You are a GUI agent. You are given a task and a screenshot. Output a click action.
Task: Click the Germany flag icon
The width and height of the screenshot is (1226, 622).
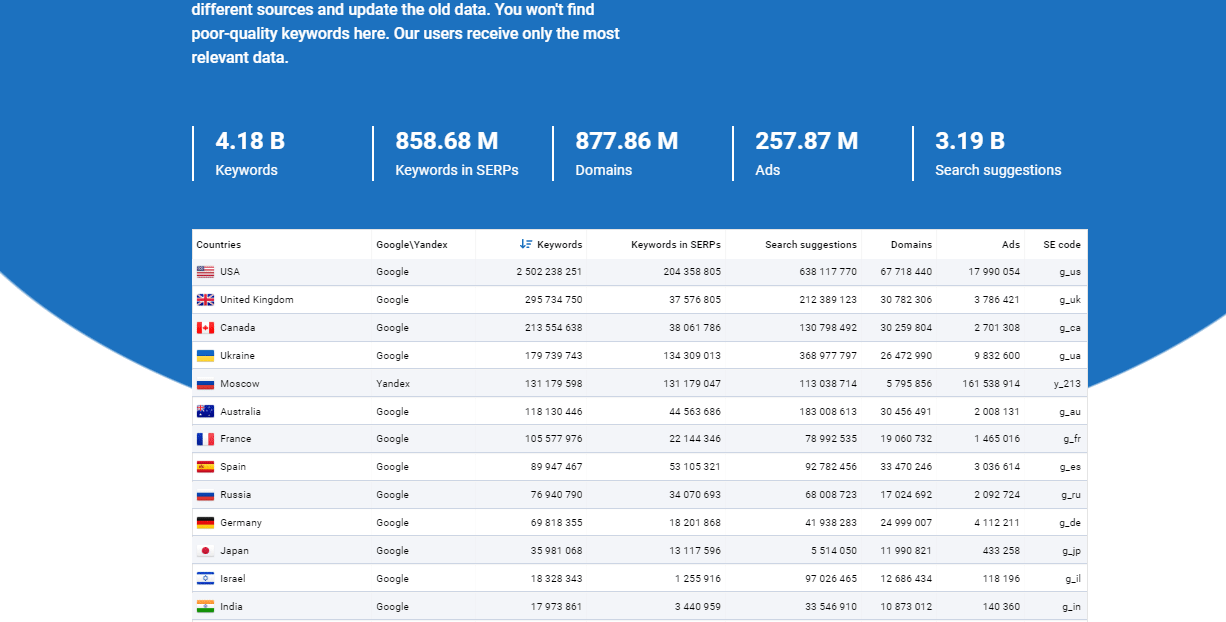[x=205, y=523]
